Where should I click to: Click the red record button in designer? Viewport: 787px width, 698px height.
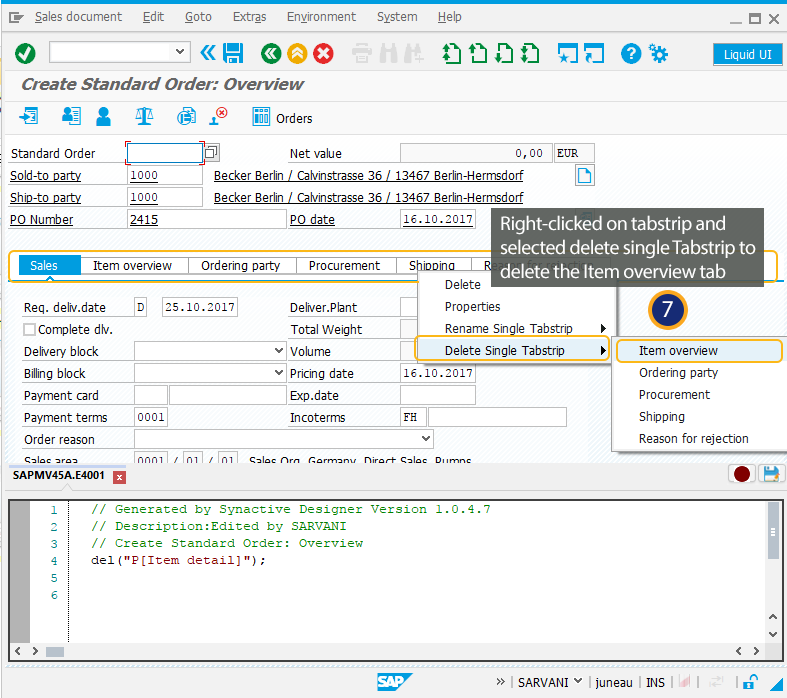742,474
